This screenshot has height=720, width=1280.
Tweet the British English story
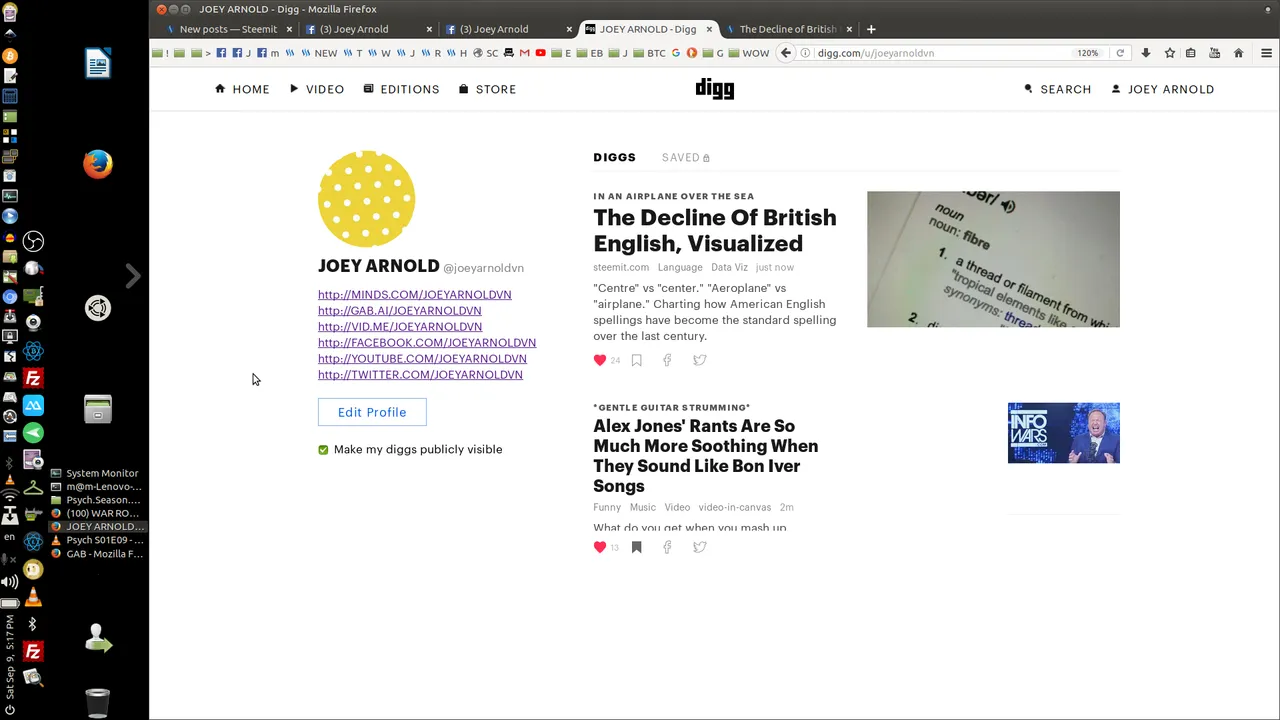tap(700, 360)
